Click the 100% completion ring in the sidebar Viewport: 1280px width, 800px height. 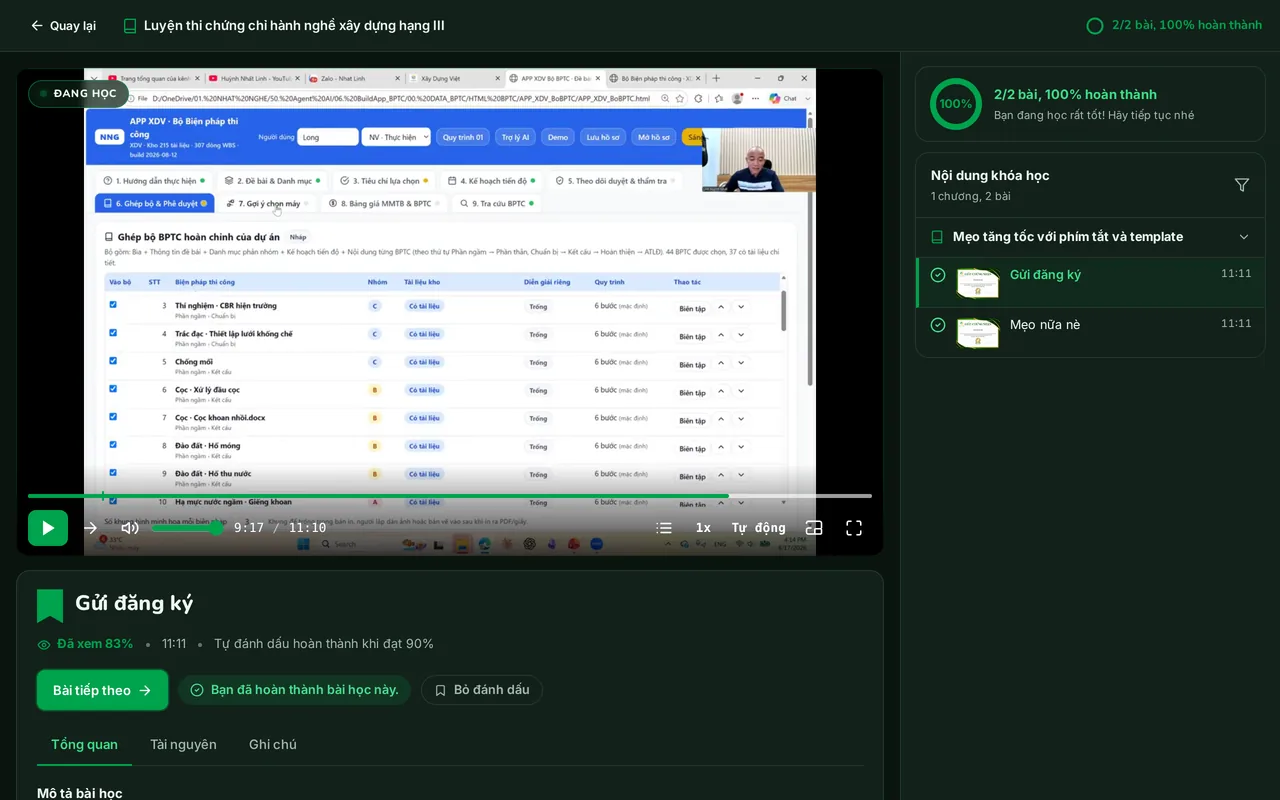coord(956,104)
